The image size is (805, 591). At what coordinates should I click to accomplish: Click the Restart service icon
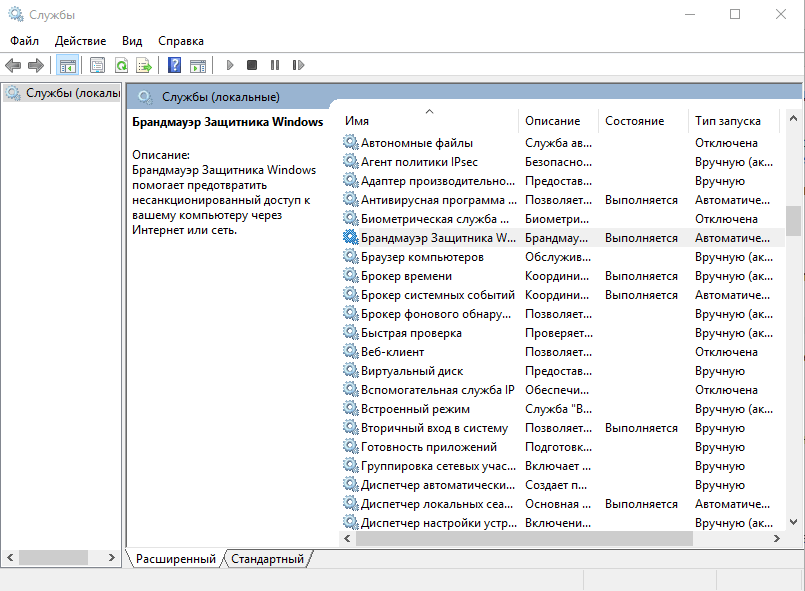298,65
